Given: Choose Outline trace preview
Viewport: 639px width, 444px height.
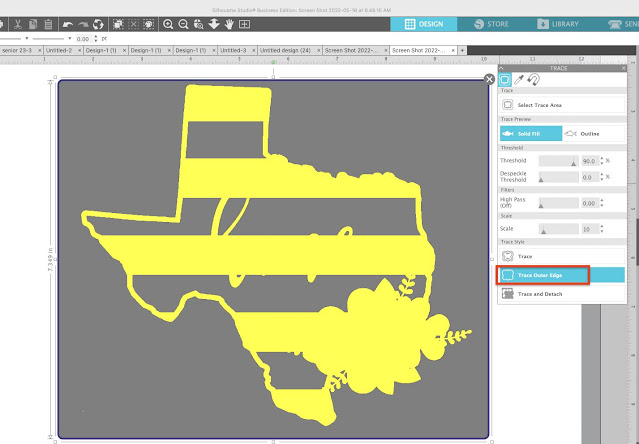Looking at the screenshot, I should pyautogui.click(x=594, y=134).
